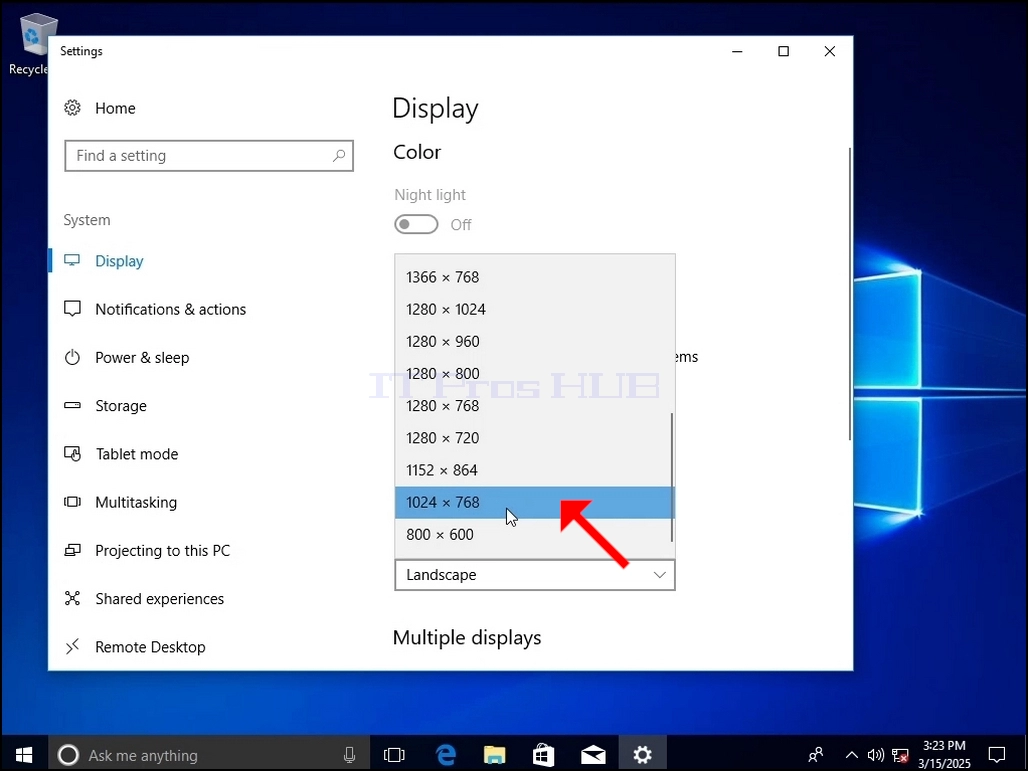1028x771 pixels.
Task: Click the search magnifier in Find a setting
Action: [339, 155]
